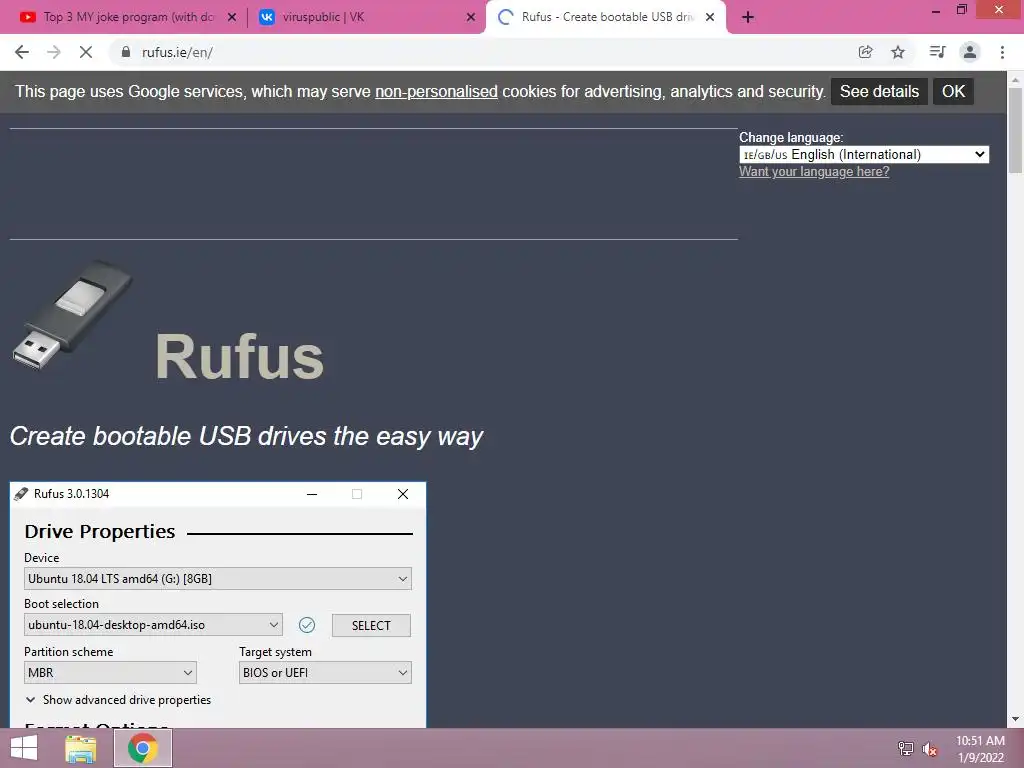Stop loading the Rufus page
The height and width of the screenshot is (768, 1024).
click(x=86, y=52)
